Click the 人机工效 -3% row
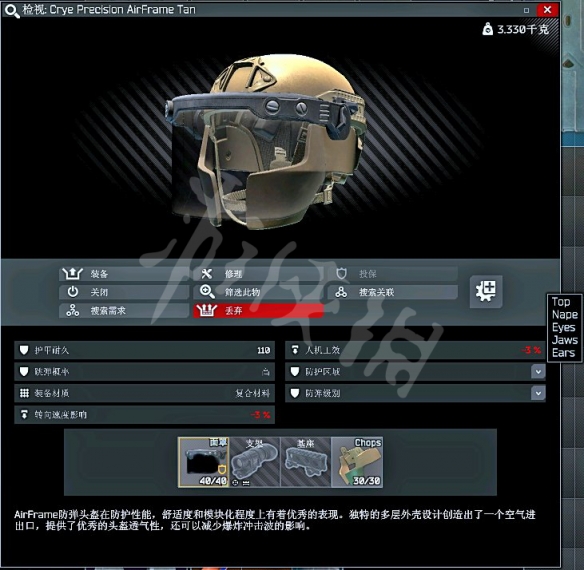This screenshot has width=584, height=570. [415, 350]
